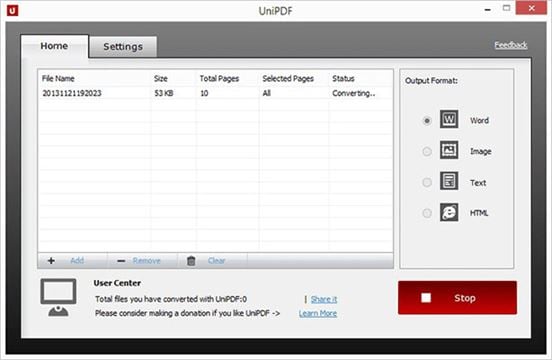Click the total files converted text
Screen dimensions: 552x360
[x=171, y=299]
